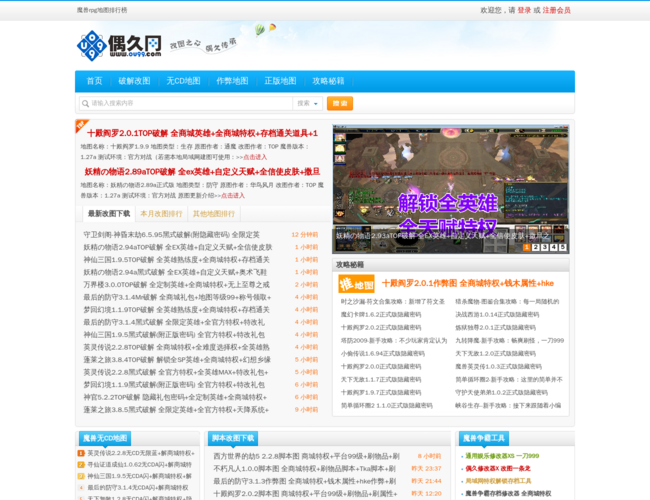Screen dimensions: 650x500
Task: Open 决战西游1.0.14正式版隐藏密码
Action: click(x=497, y=315)
